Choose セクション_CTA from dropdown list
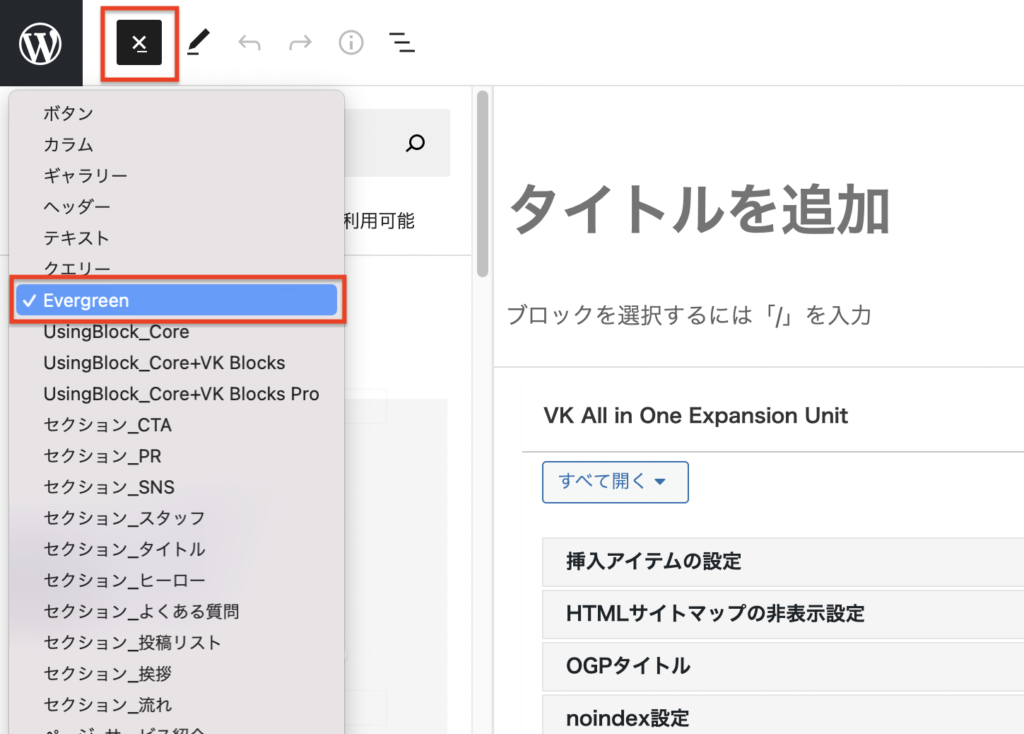 [x=107, y=425]
